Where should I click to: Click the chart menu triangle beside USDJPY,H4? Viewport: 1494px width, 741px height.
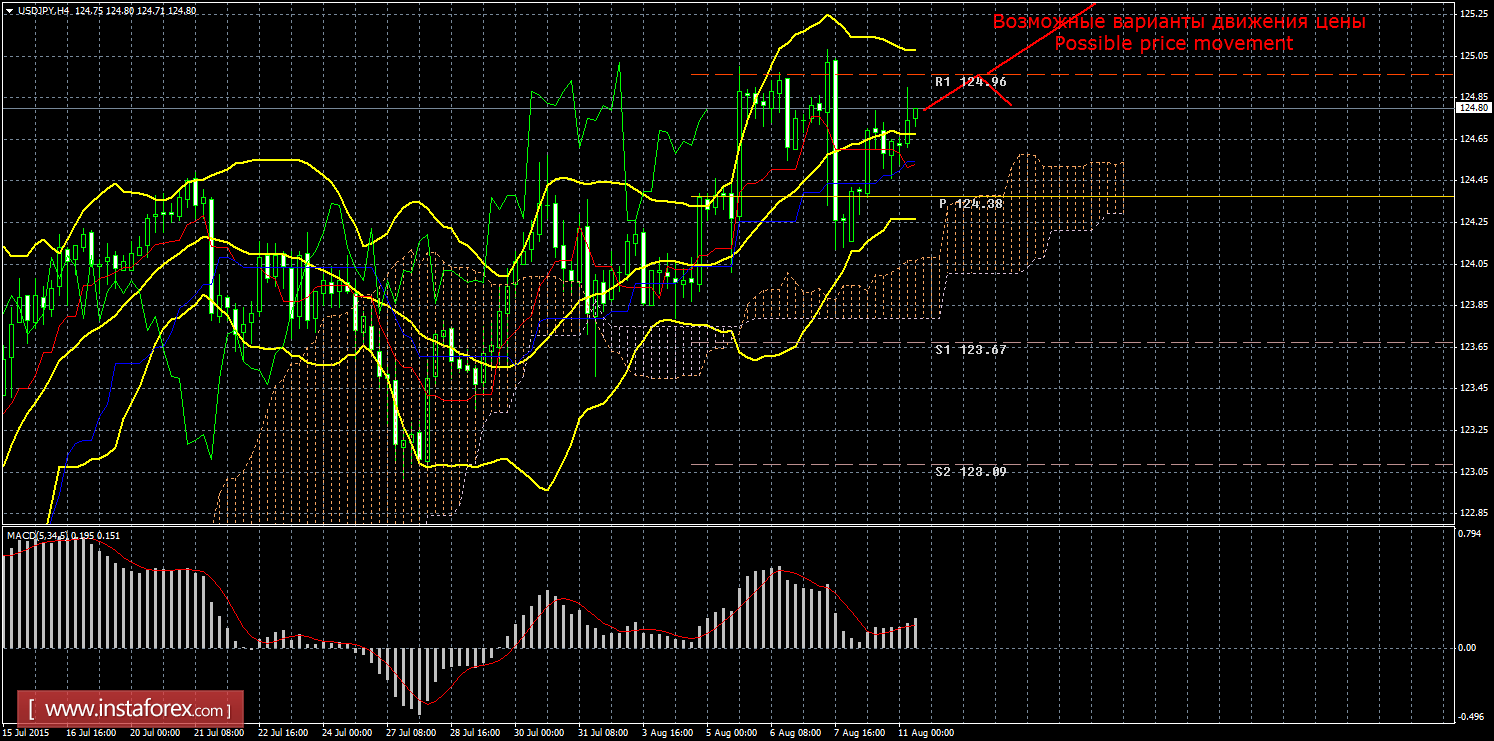coord(9,9)
